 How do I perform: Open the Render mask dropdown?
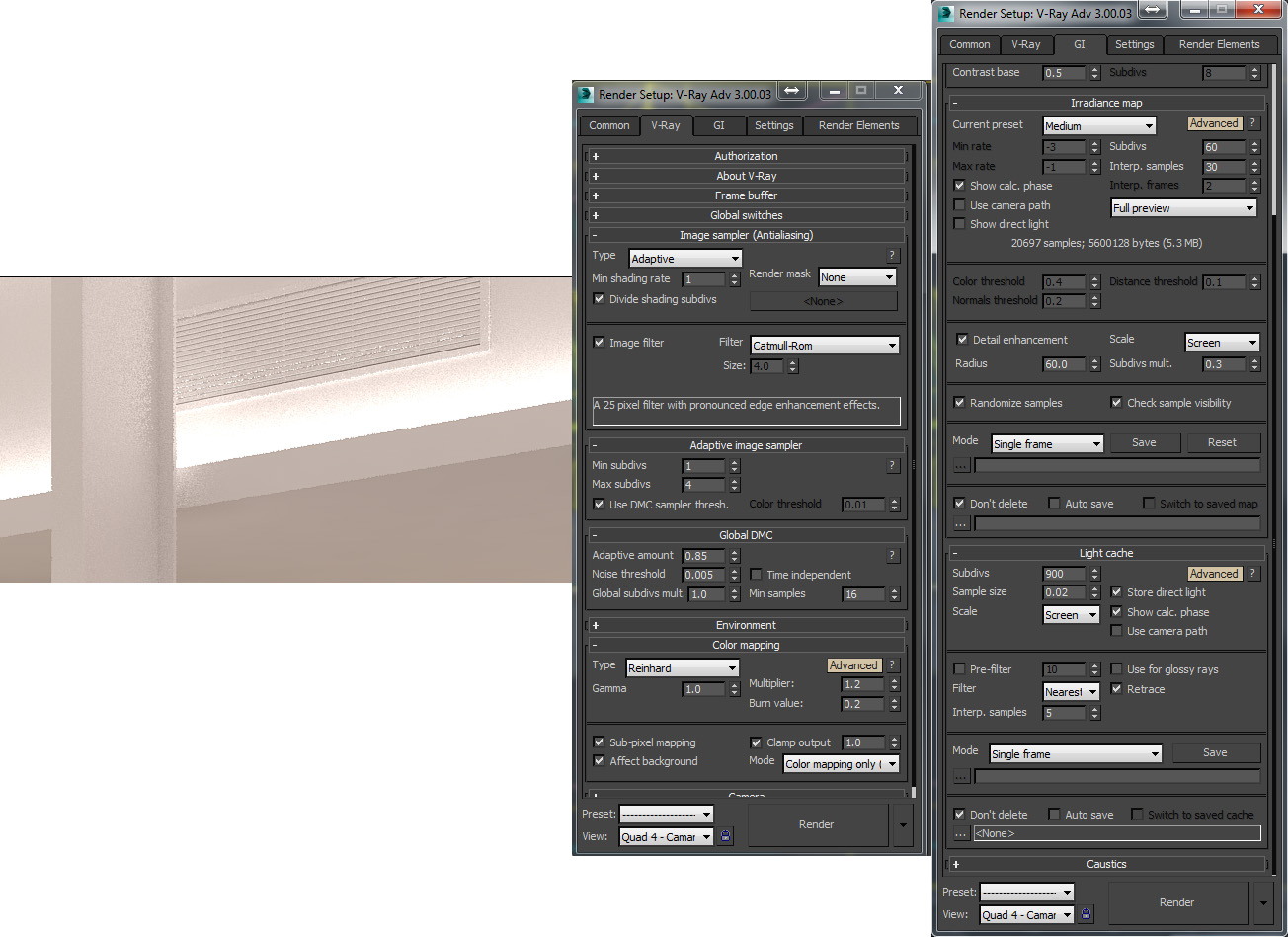pyautogui.click(x=857, y=277)
